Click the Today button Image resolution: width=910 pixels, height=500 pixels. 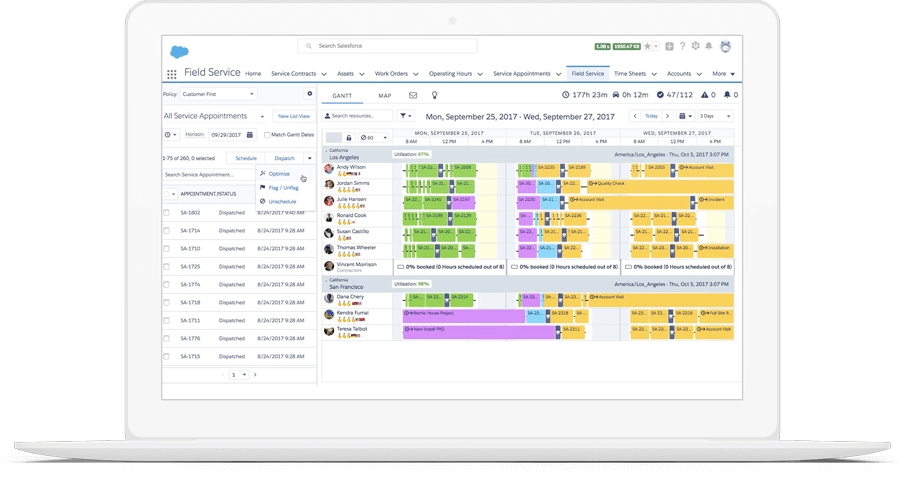point(651,116)
